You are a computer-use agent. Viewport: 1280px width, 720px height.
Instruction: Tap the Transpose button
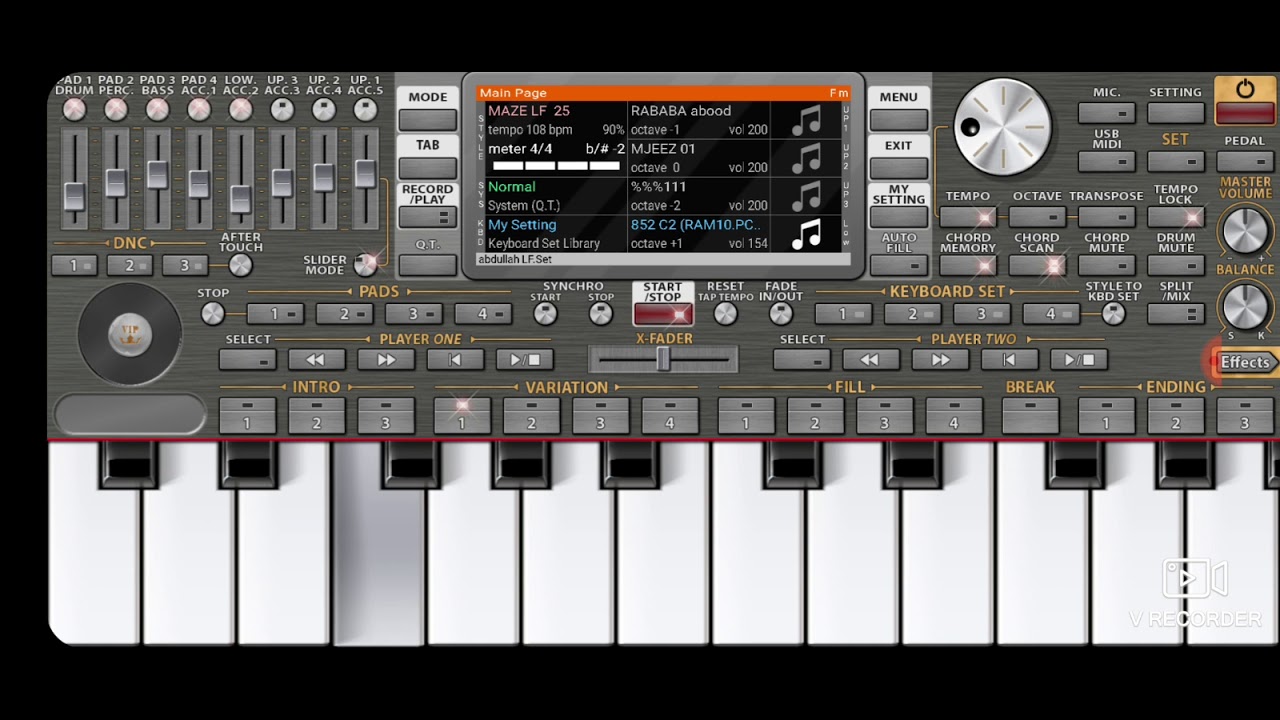coord(1106,217)
